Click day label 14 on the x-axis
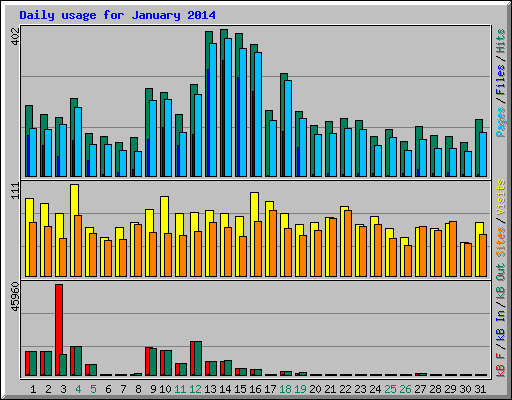Viewport: 512px width, 400px height. 225,389
